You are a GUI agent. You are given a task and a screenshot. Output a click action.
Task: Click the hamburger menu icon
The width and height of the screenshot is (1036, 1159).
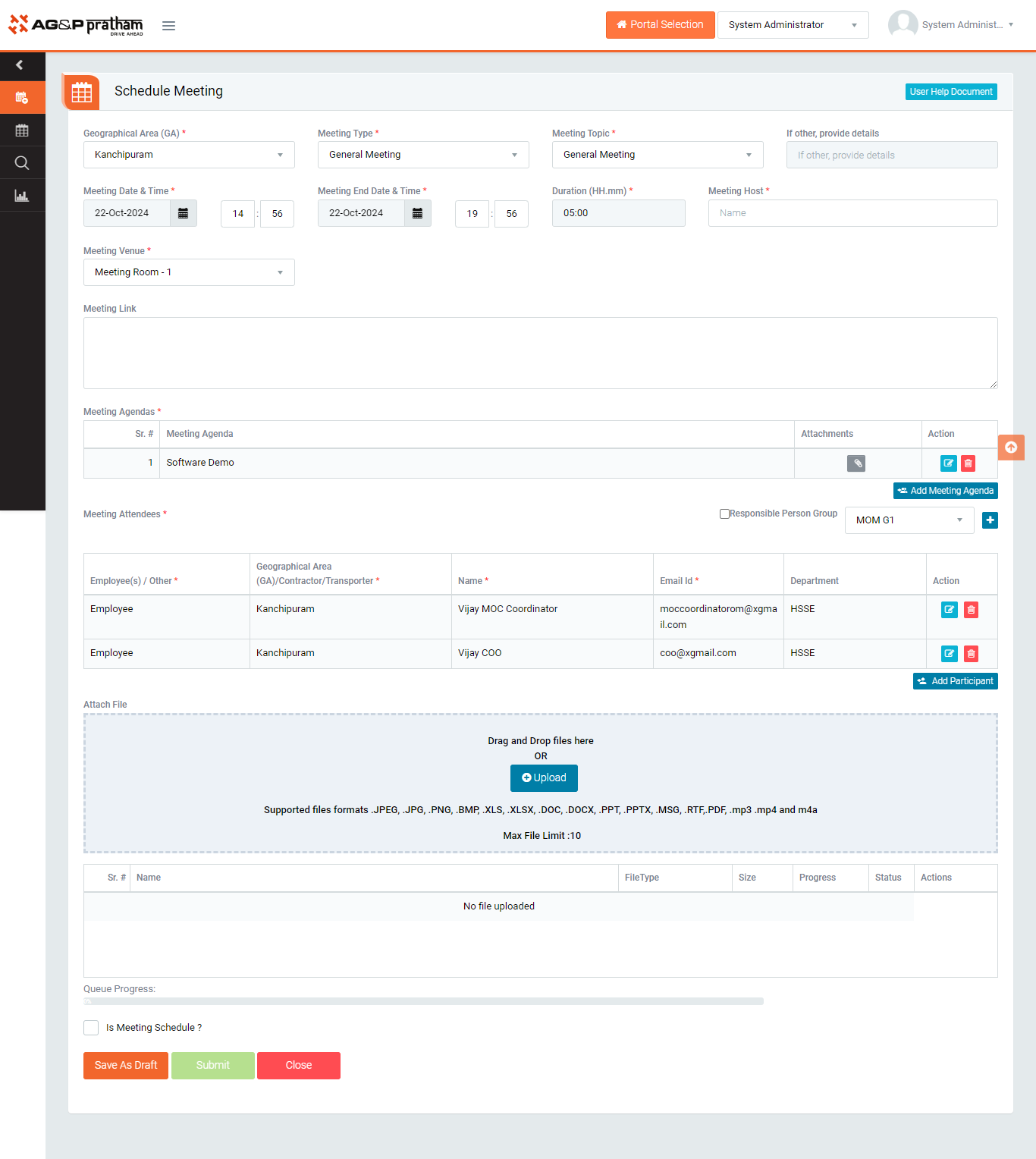(x=168, y=26)
